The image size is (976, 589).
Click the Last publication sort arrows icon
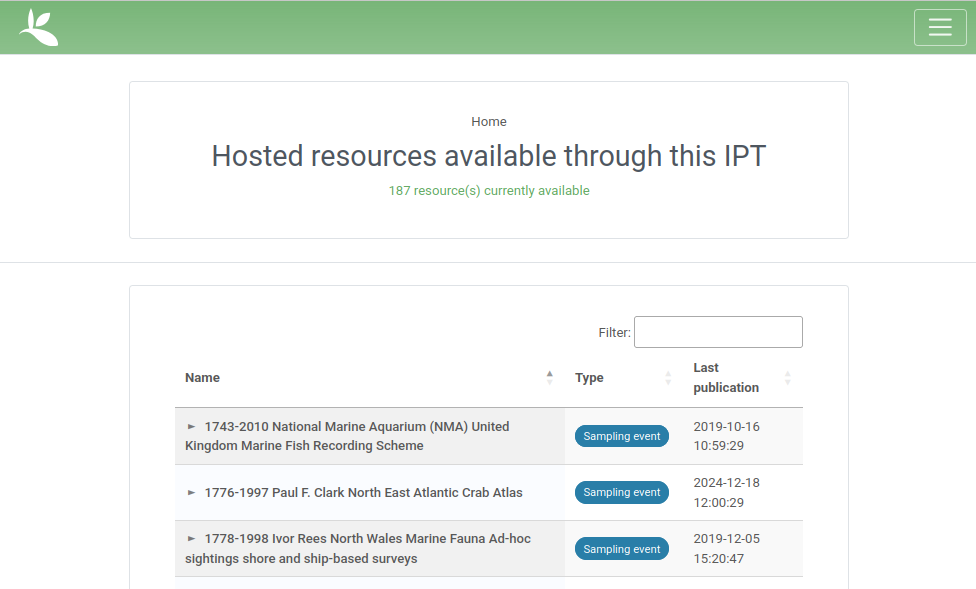[x=787, y=378]
